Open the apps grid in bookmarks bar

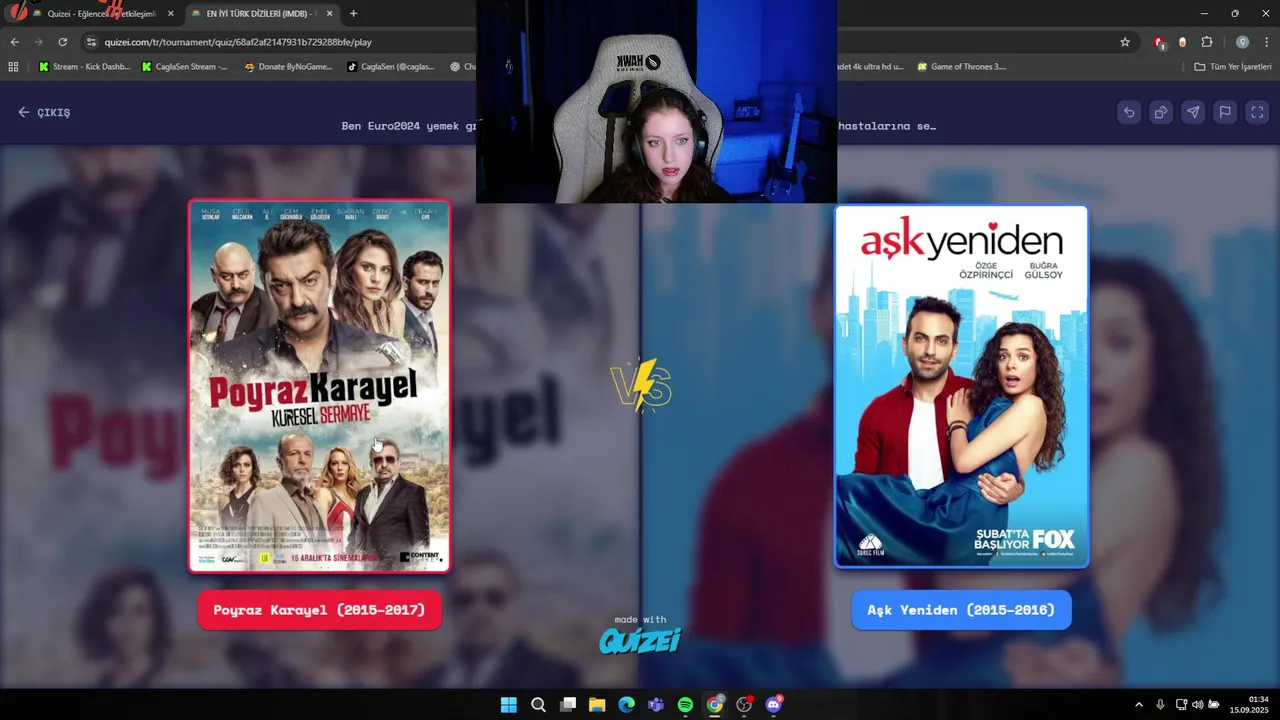13,67
